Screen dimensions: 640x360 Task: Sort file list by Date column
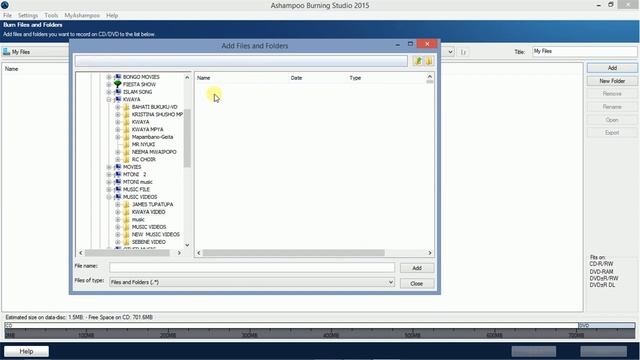[296, 78]
